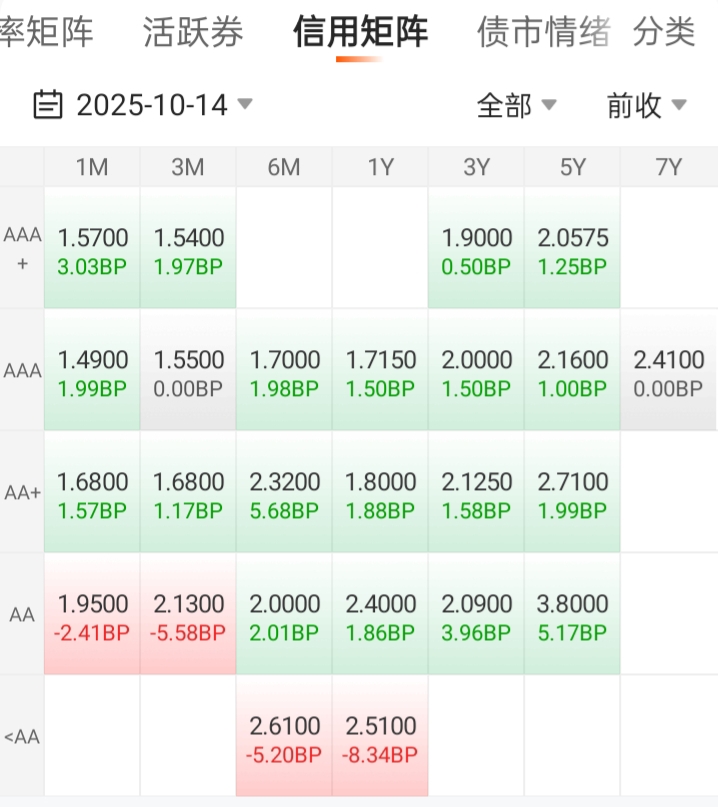Select the AAA+ rating row label
Screen dimensions: 718x807
22,248
